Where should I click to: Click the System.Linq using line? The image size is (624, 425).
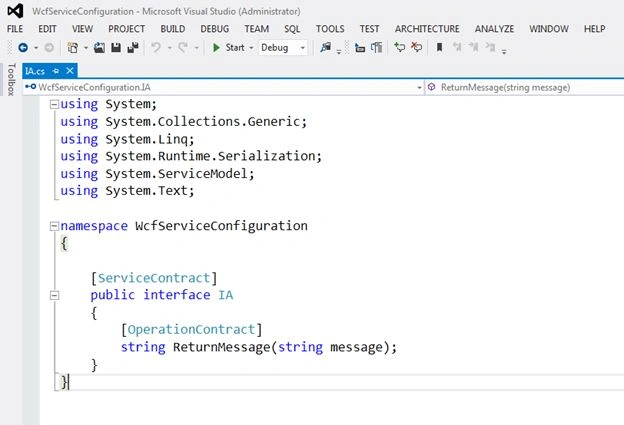coord(127,139)
